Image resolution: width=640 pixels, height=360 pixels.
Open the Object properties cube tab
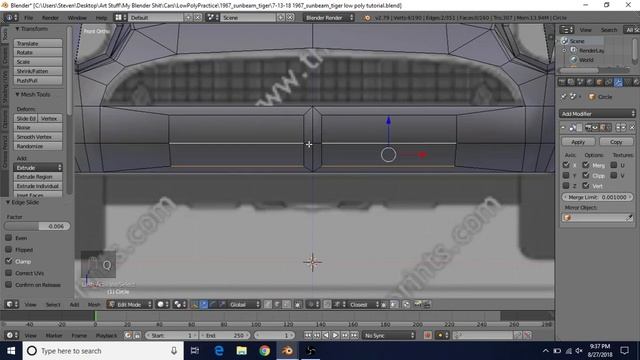point(599,82)
